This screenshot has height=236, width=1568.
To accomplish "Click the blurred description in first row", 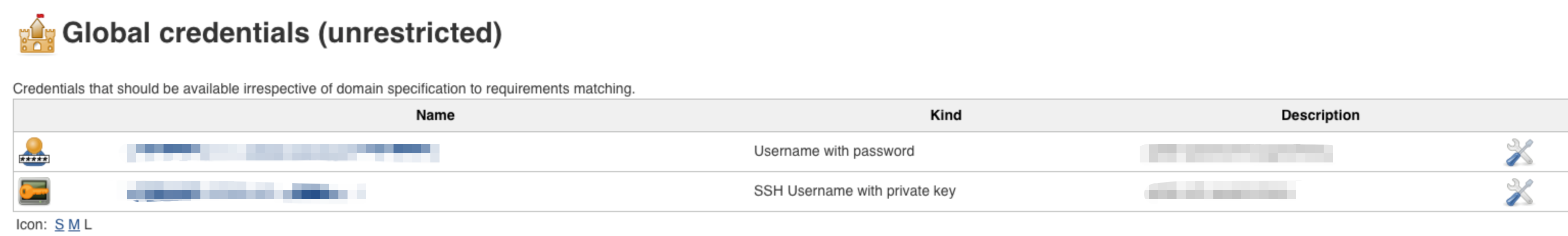I will point(1236,153).
